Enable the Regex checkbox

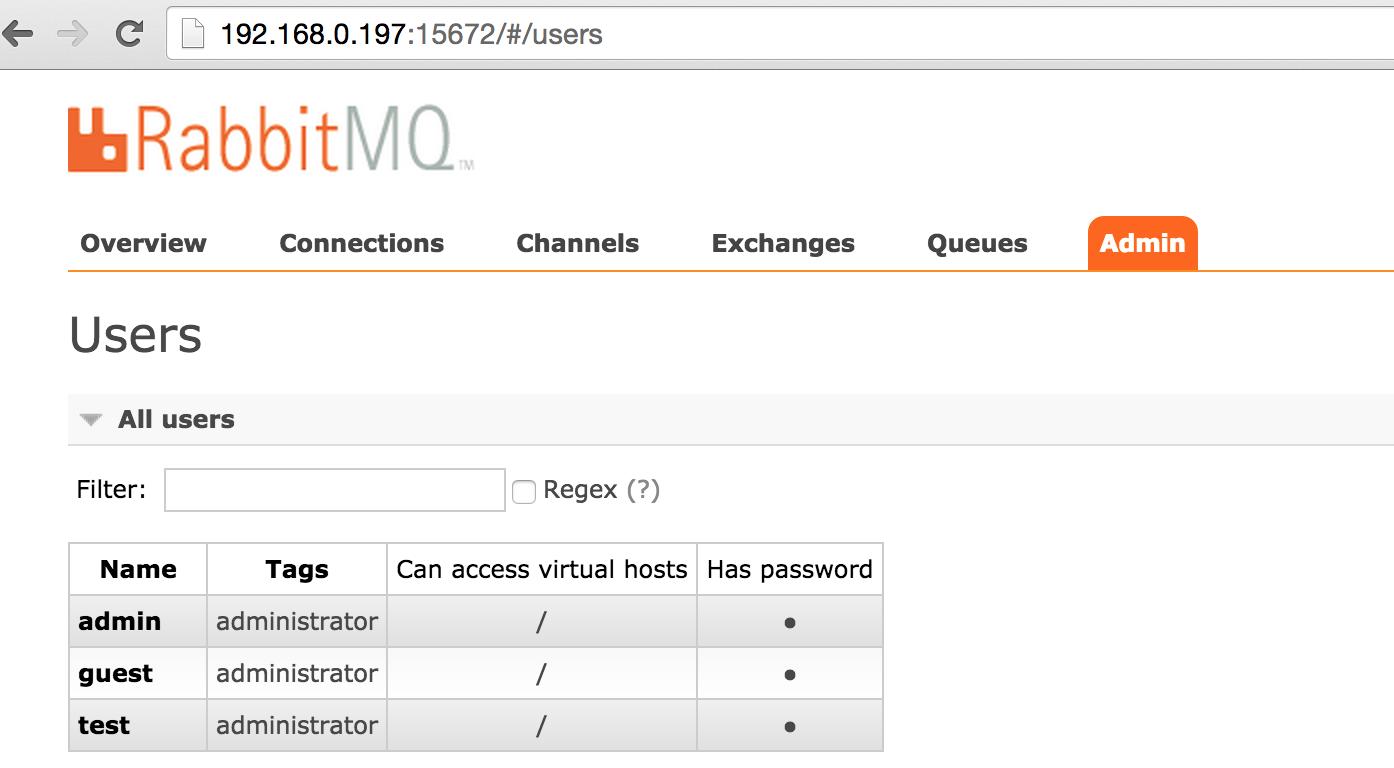pyautogui.click(x=524, y=491)
